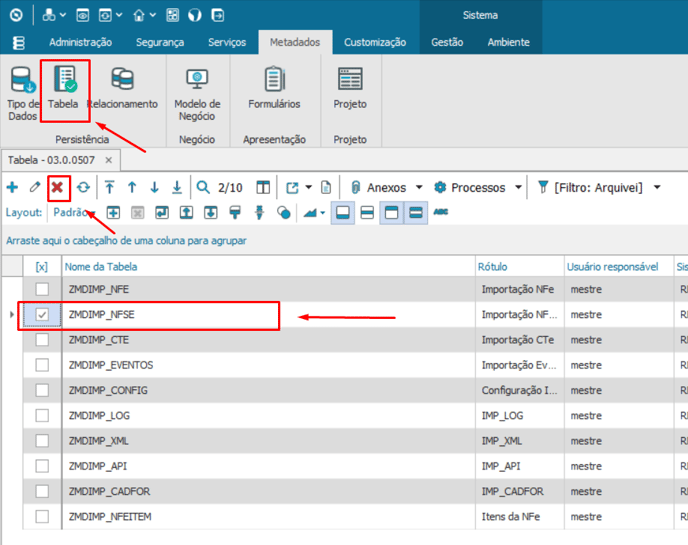688x545 pixels.
Task: Go to the previous record with the up arrow
Action: pos(132,188)
